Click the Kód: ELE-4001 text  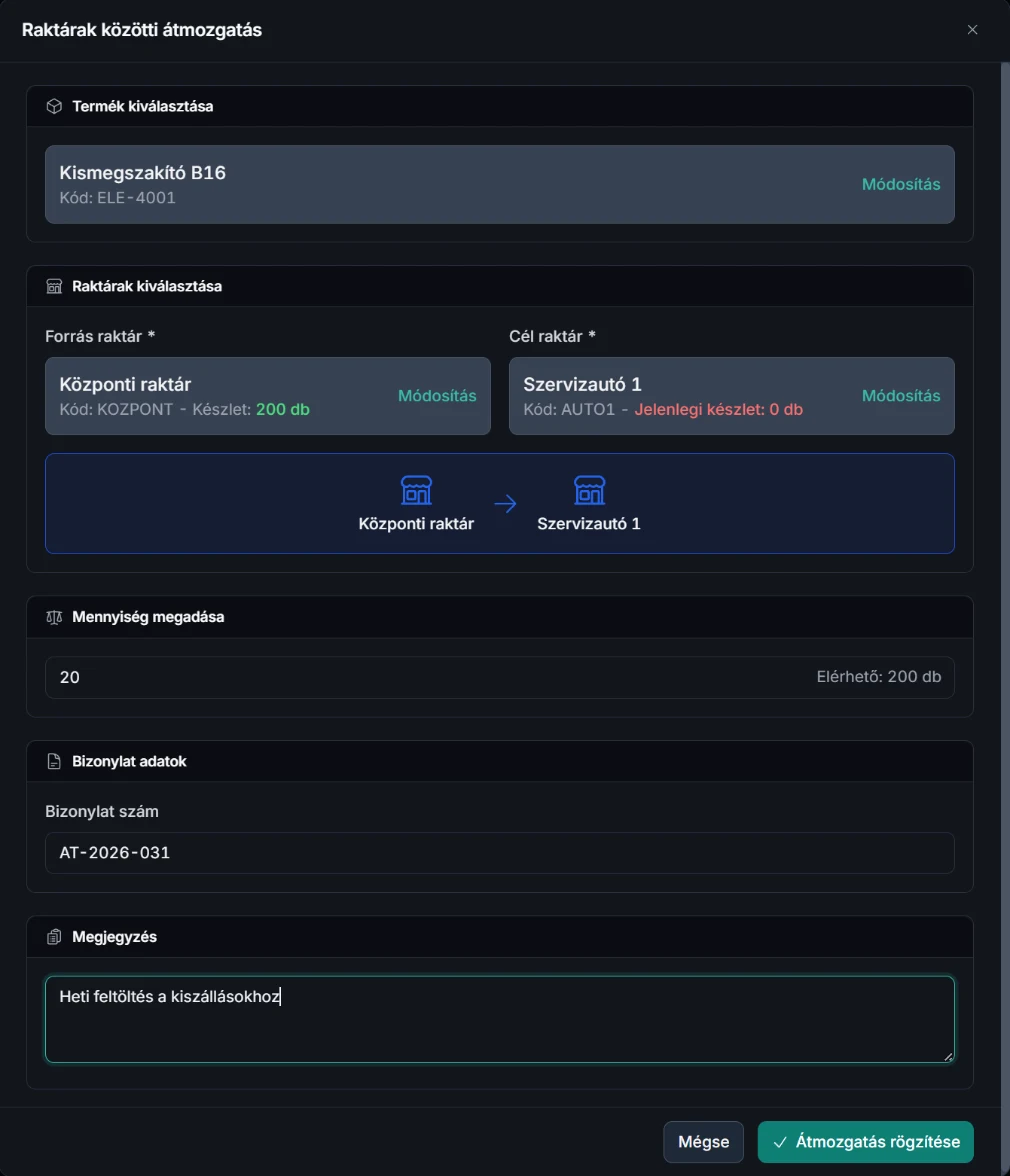tap(118, 198)
